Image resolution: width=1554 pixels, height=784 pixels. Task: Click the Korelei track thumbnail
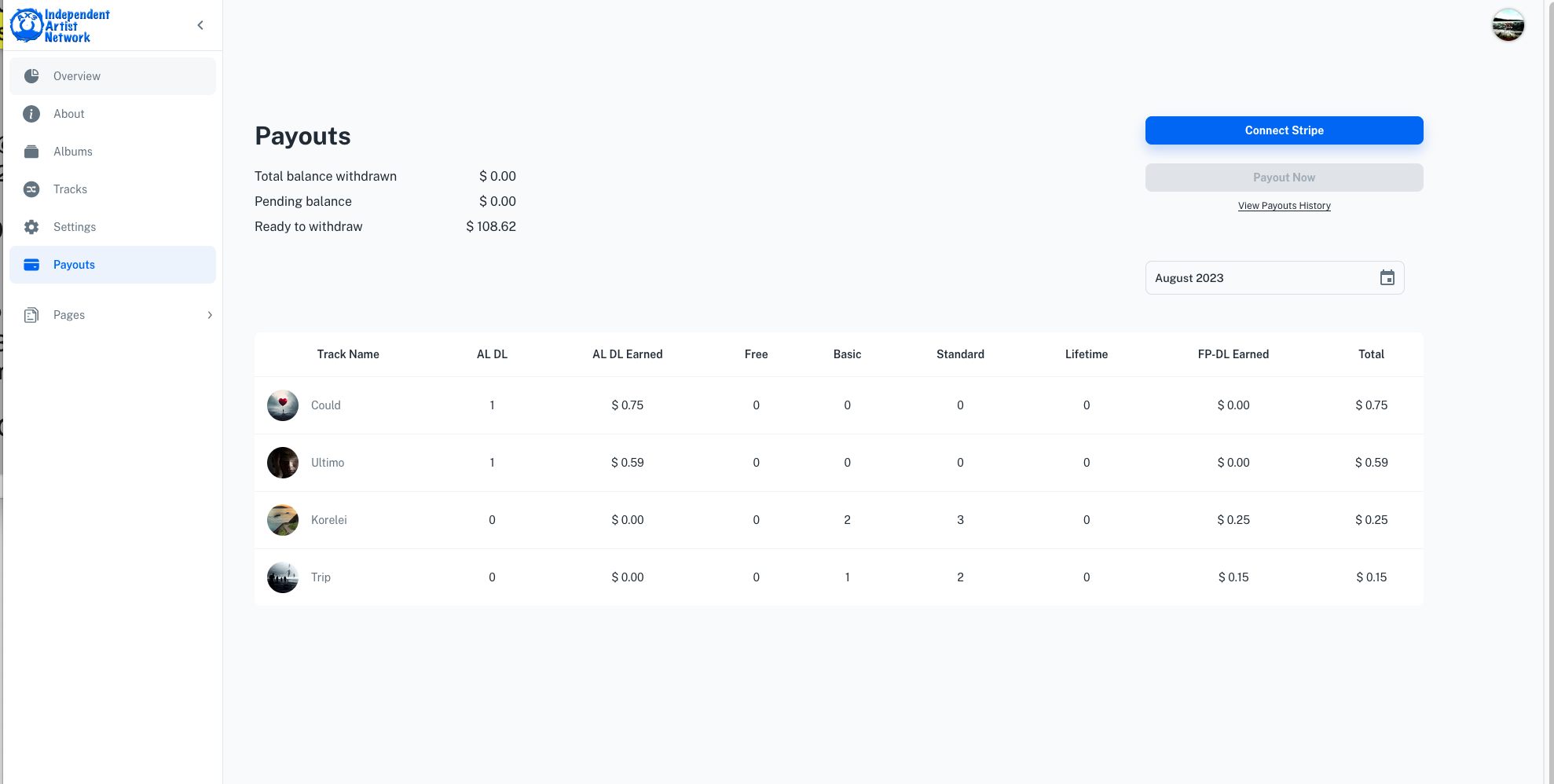283,520
